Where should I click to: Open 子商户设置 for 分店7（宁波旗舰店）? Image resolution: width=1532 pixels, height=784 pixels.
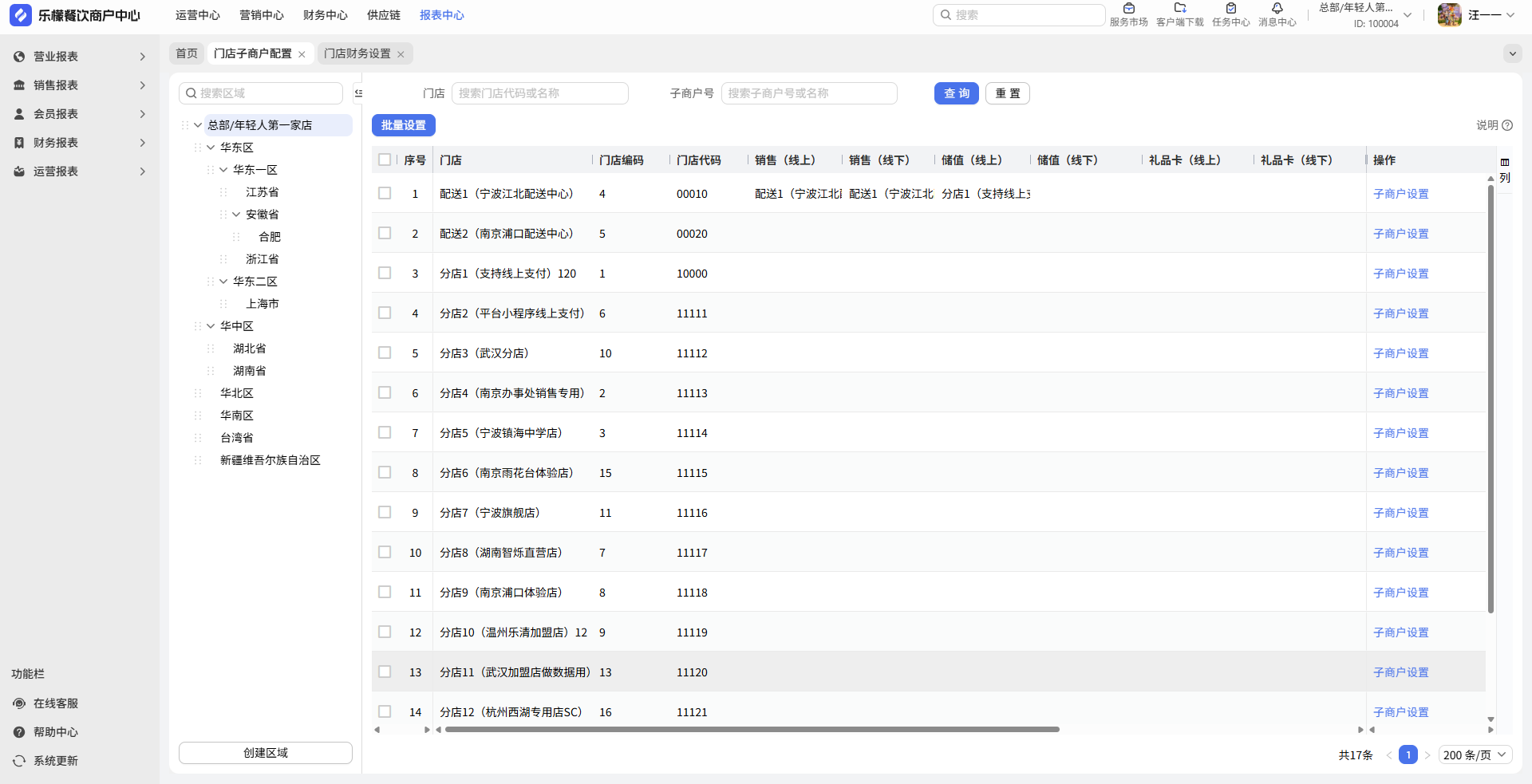1401,513
